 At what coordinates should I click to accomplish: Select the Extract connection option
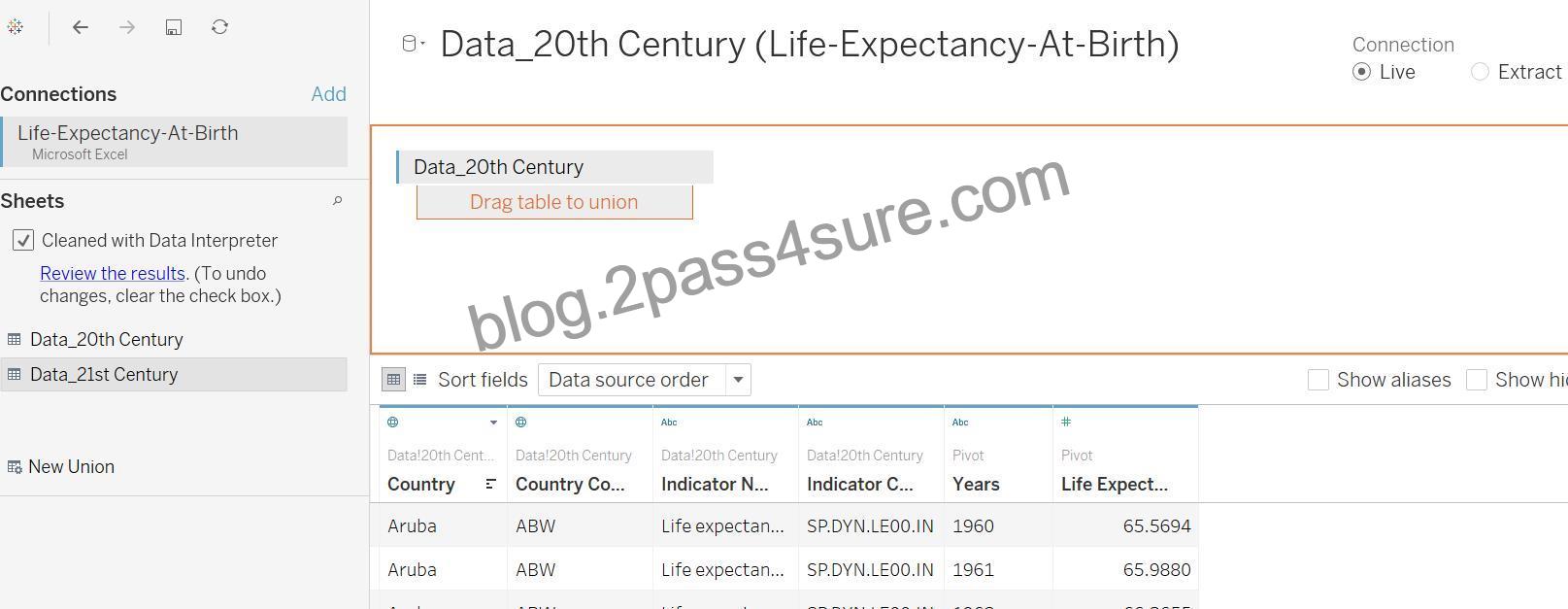click(1480, 72)
